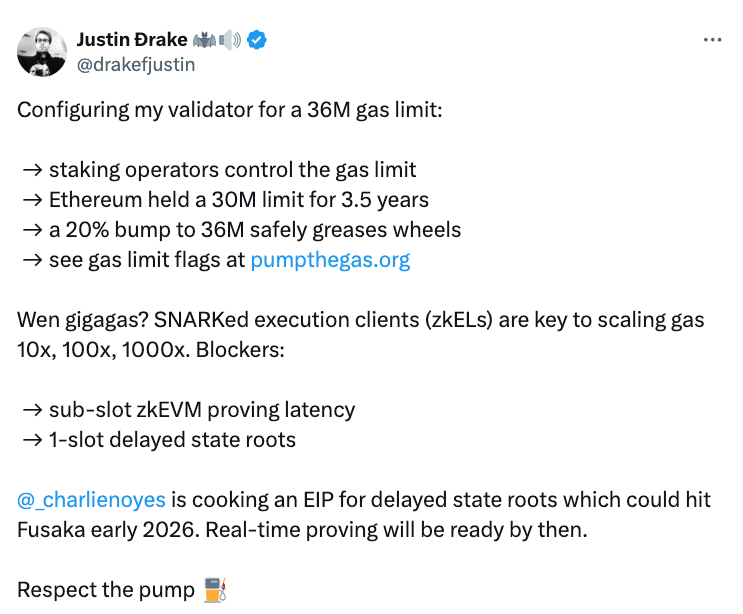Click the 'Configuring my validator' opening line
This screenshot has width=743, height=614.
coord(230,110)
